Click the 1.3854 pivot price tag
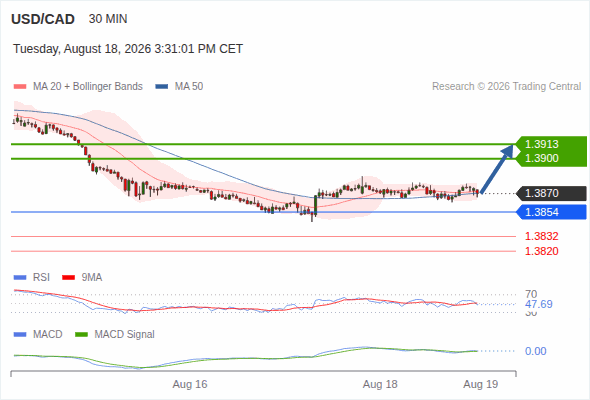590x400 pixels. click(552, 212)
